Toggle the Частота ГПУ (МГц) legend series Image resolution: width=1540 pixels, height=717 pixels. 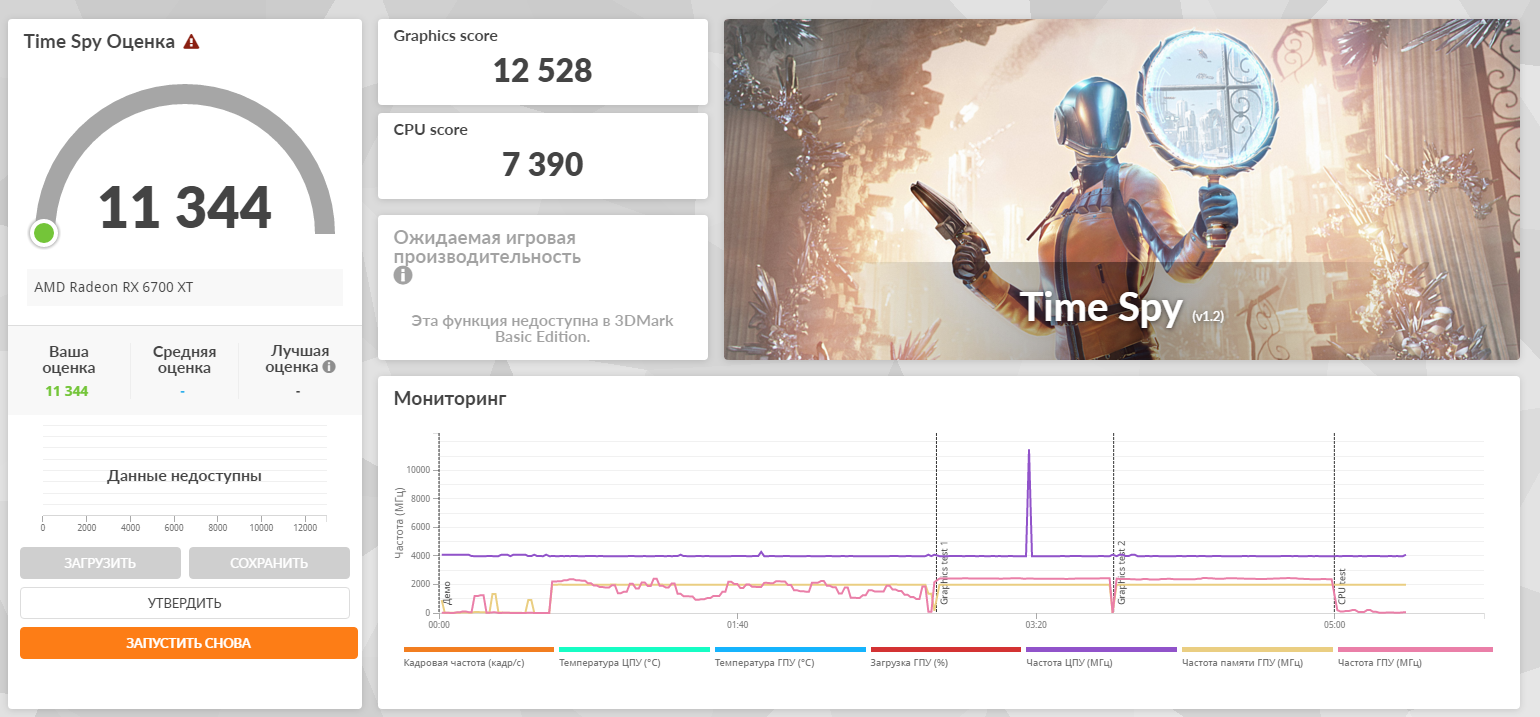point(1415,657)
